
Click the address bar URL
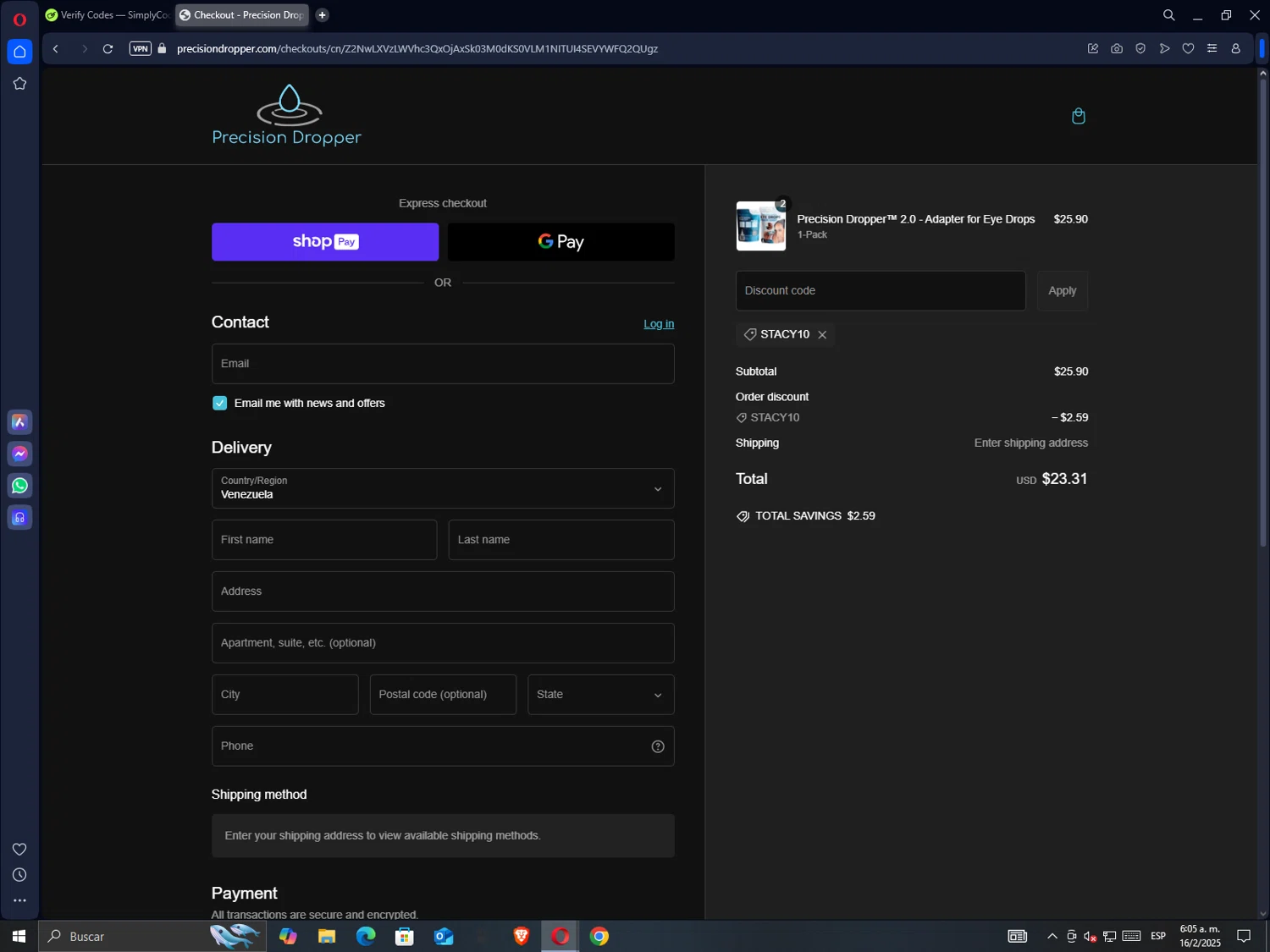click(x=417, y=49)
